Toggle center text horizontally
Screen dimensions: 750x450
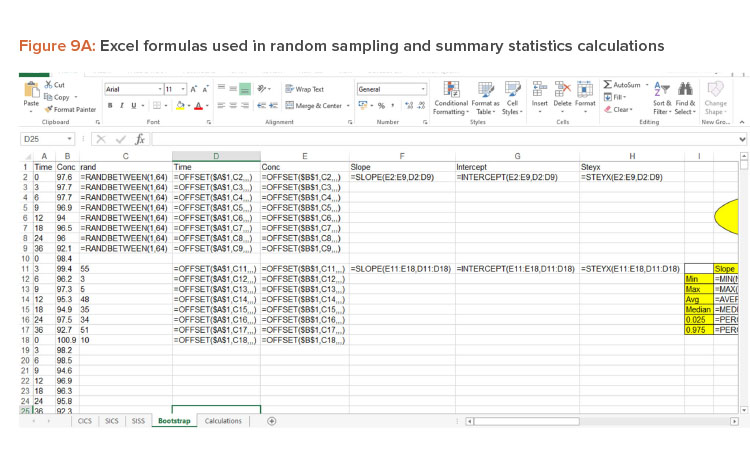pos(233,106)
